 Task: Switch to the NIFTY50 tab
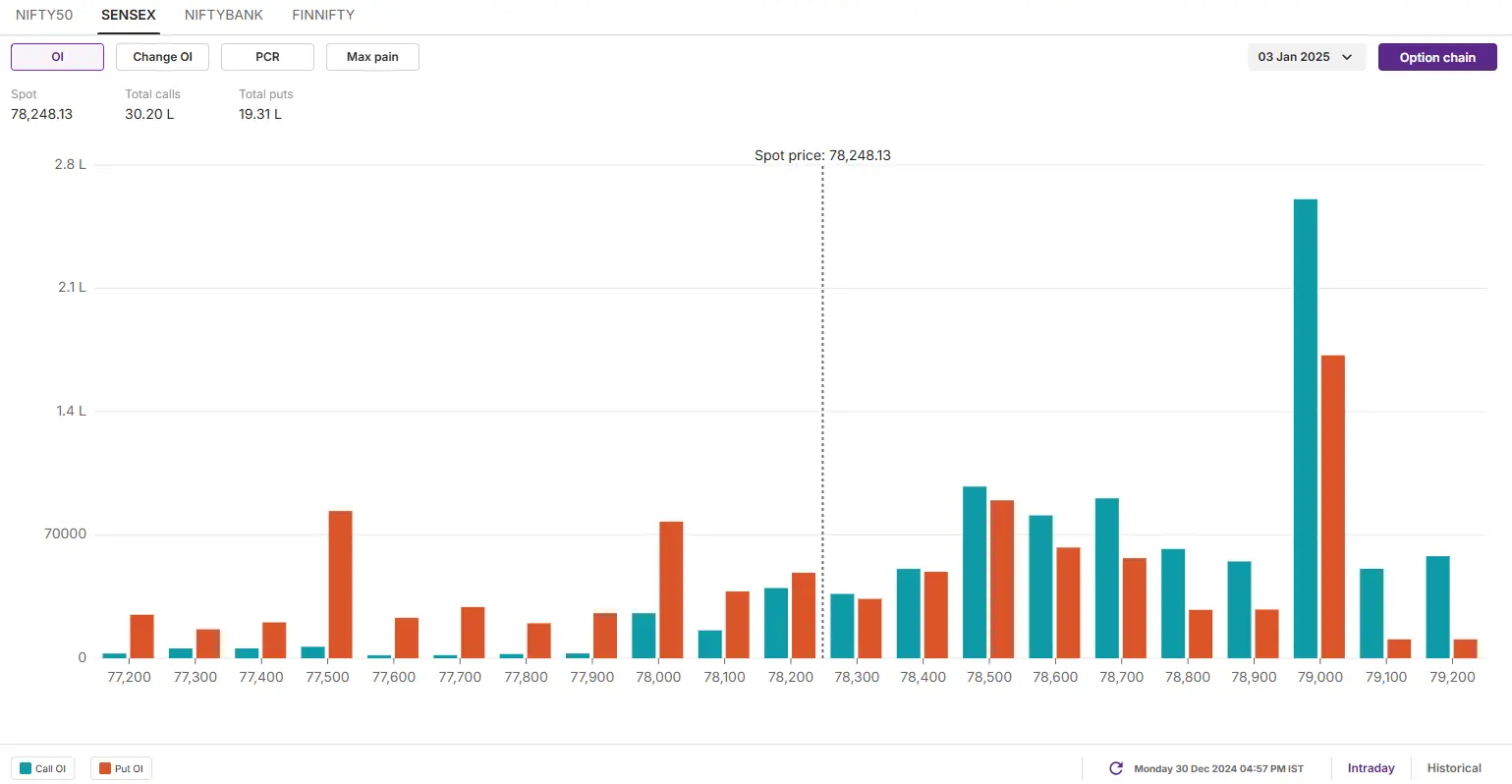pos(44,15)
